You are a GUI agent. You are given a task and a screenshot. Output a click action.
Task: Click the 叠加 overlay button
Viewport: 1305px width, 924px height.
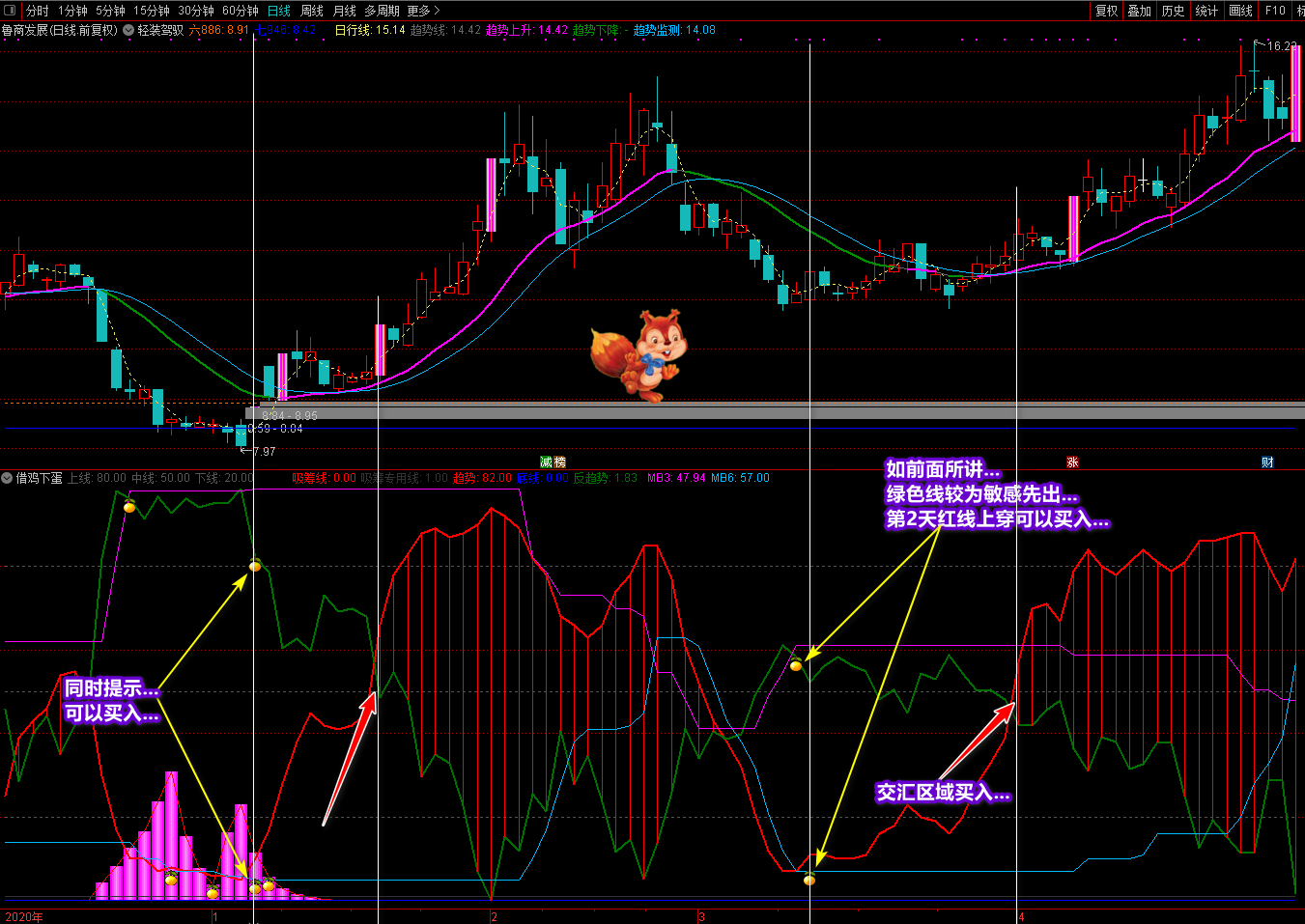1140,11
